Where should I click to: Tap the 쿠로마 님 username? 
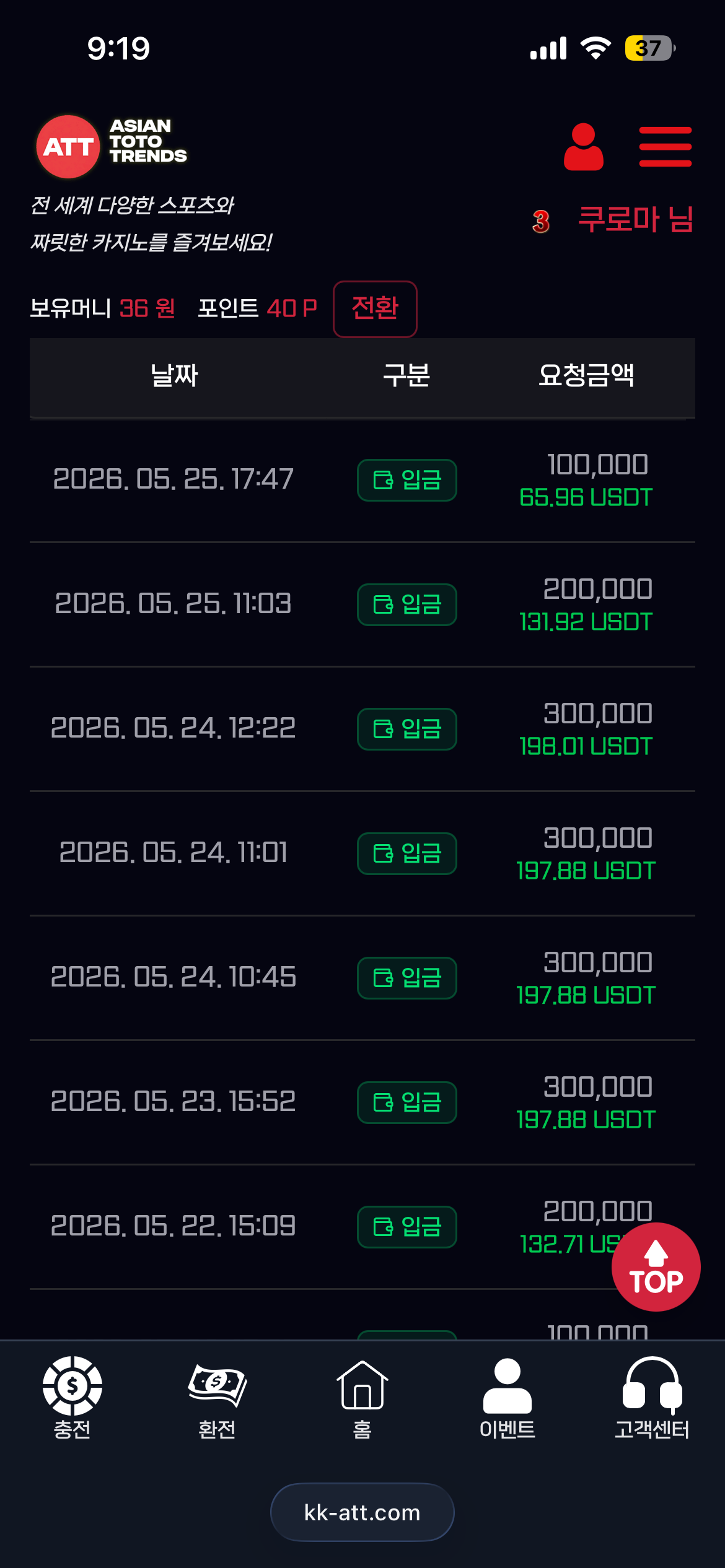pos(636,220)
